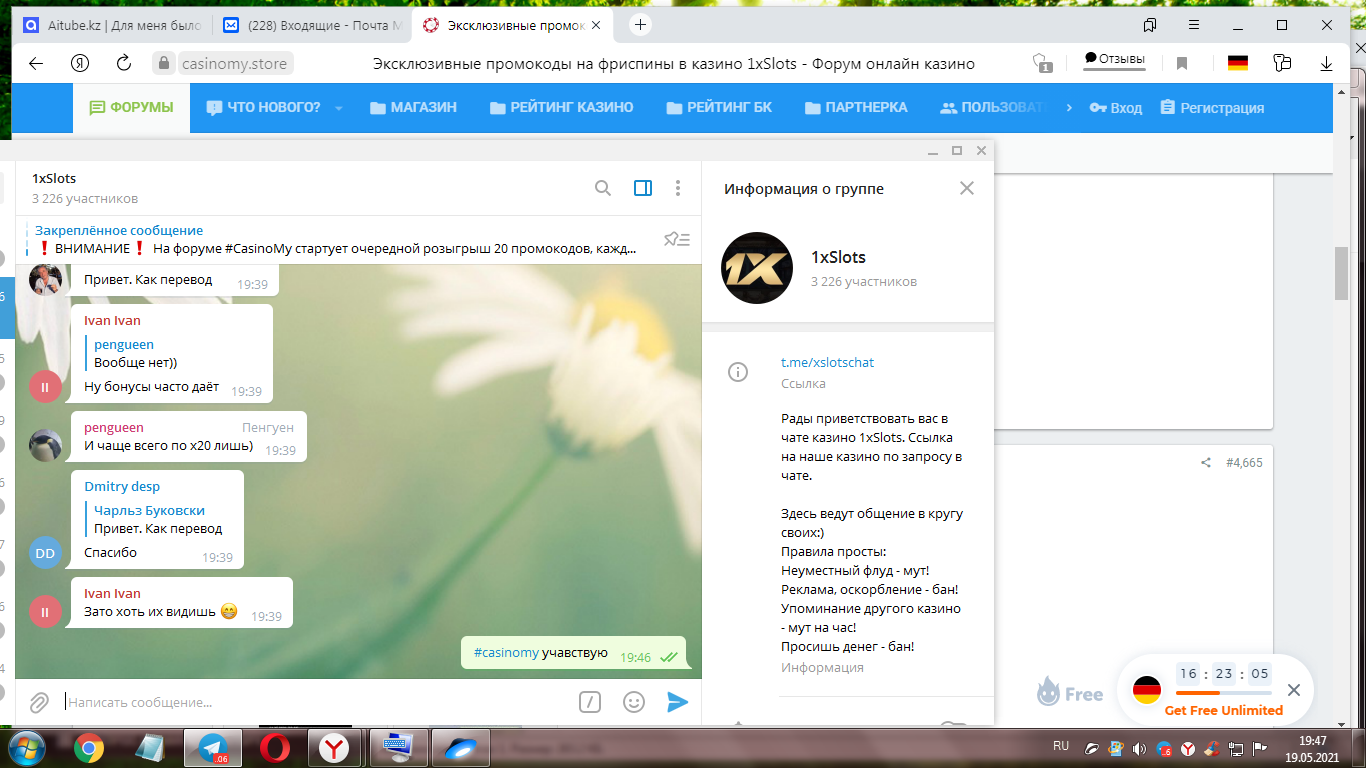Click the Yandex 'Я' home button
The width and height of the screenshot is (1366, 768).
pos(80,63)
